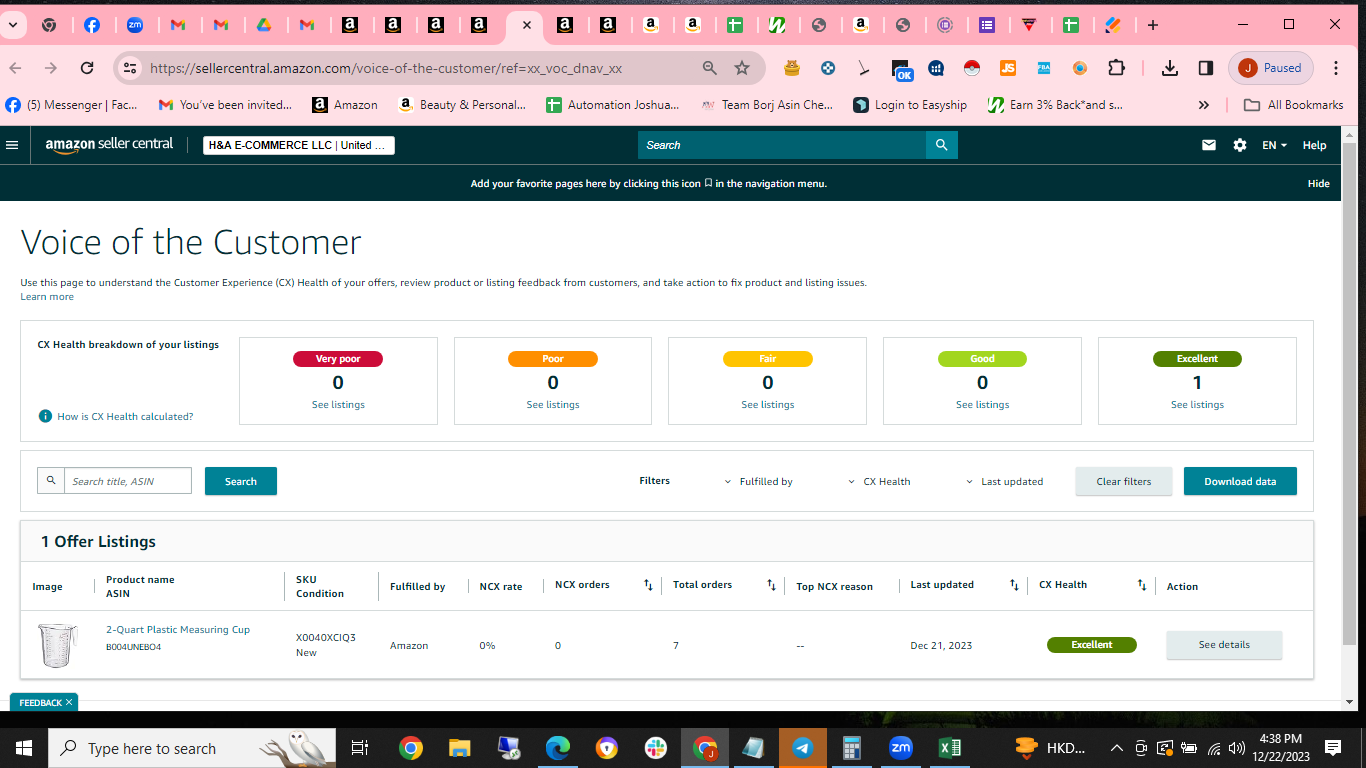This screenshot has height=768, width=1366.
Task: Click See listings under Very poor
Action: point(338,405)
